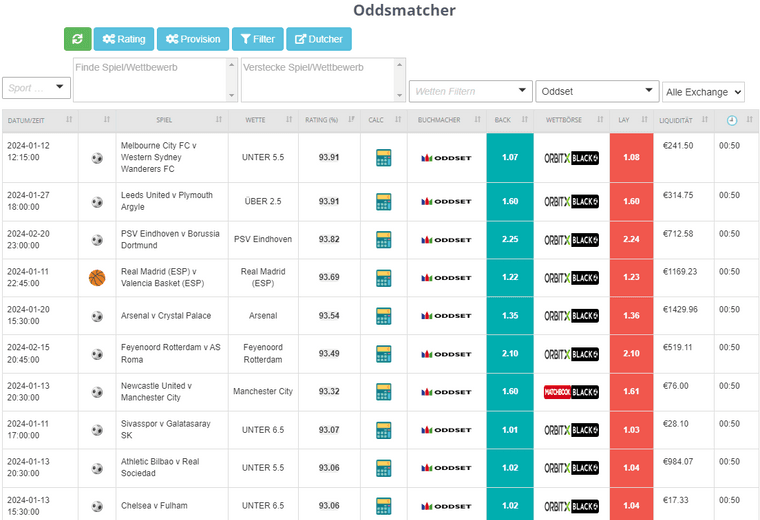Click back odds 2.25 for PSV Eindhoven
This screenshot has height=520, width=760.
click(510, 239)
